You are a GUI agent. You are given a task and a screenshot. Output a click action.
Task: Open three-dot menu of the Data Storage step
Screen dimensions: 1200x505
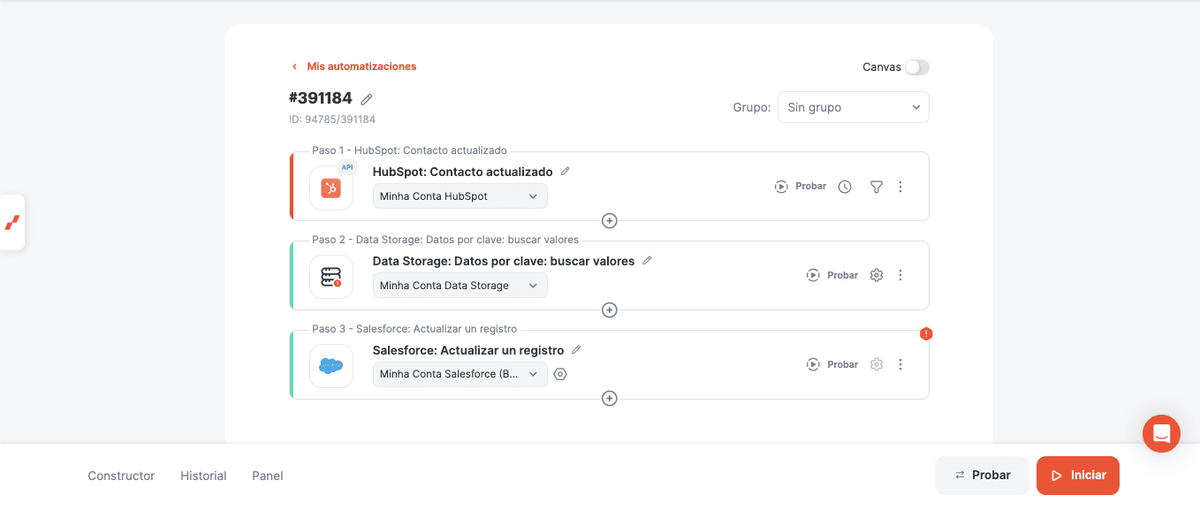(901, 275)
